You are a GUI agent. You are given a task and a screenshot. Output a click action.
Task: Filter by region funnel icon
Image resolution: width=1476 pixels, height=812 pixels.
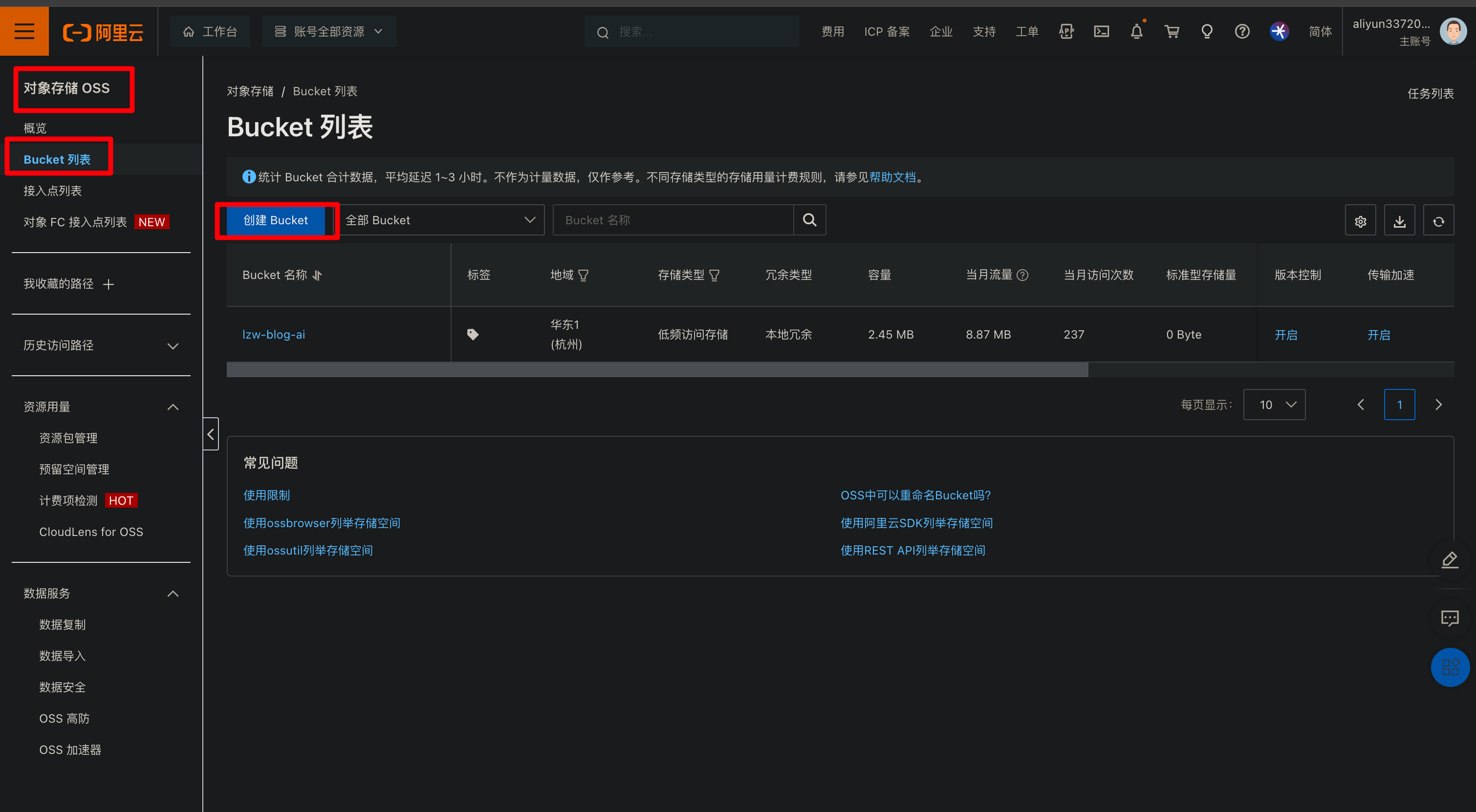pyautogui.click(x=583, y=276)
